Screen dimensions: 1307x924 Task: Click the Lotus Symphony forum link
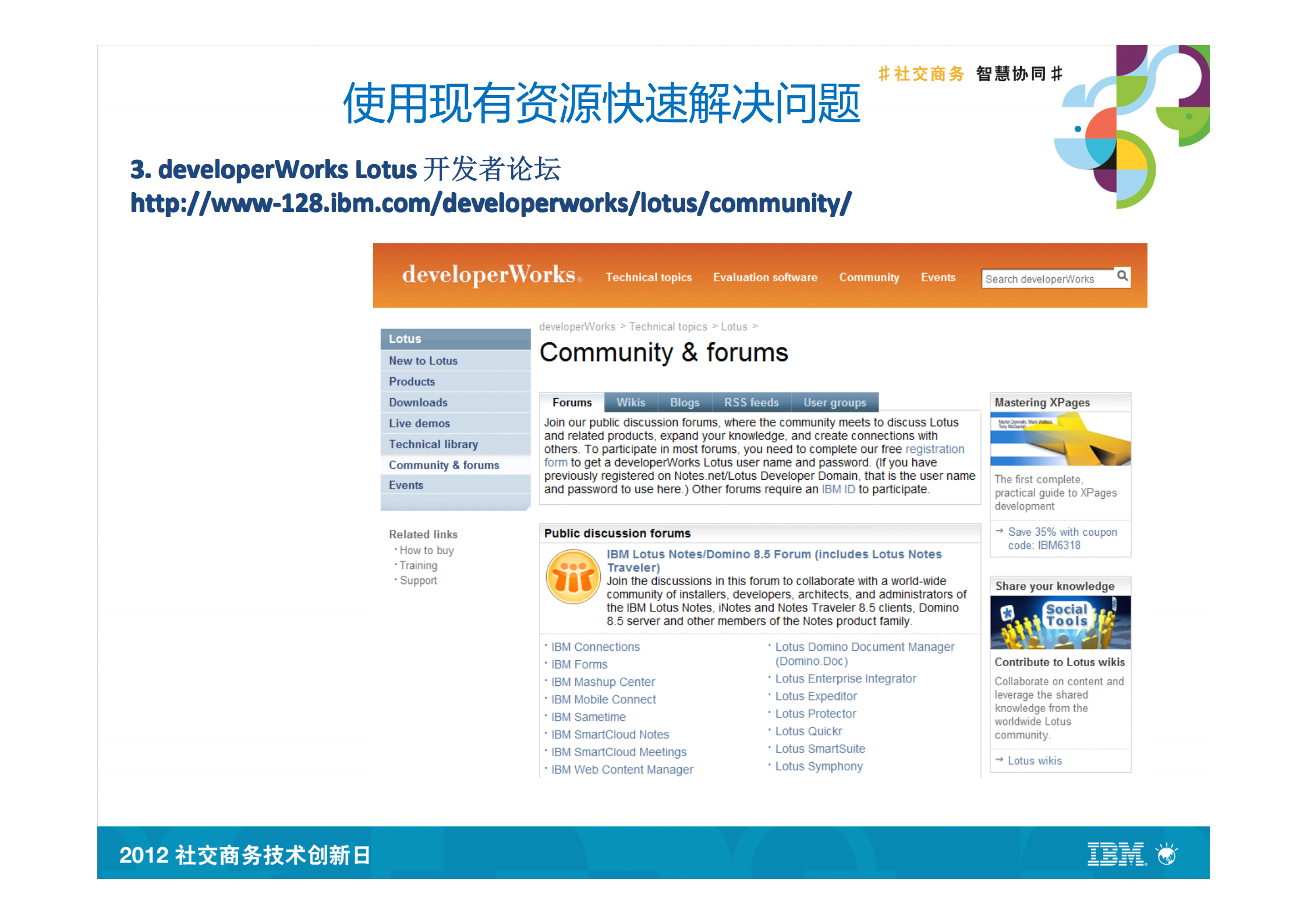pyautogui.click(x=818, y=766)
